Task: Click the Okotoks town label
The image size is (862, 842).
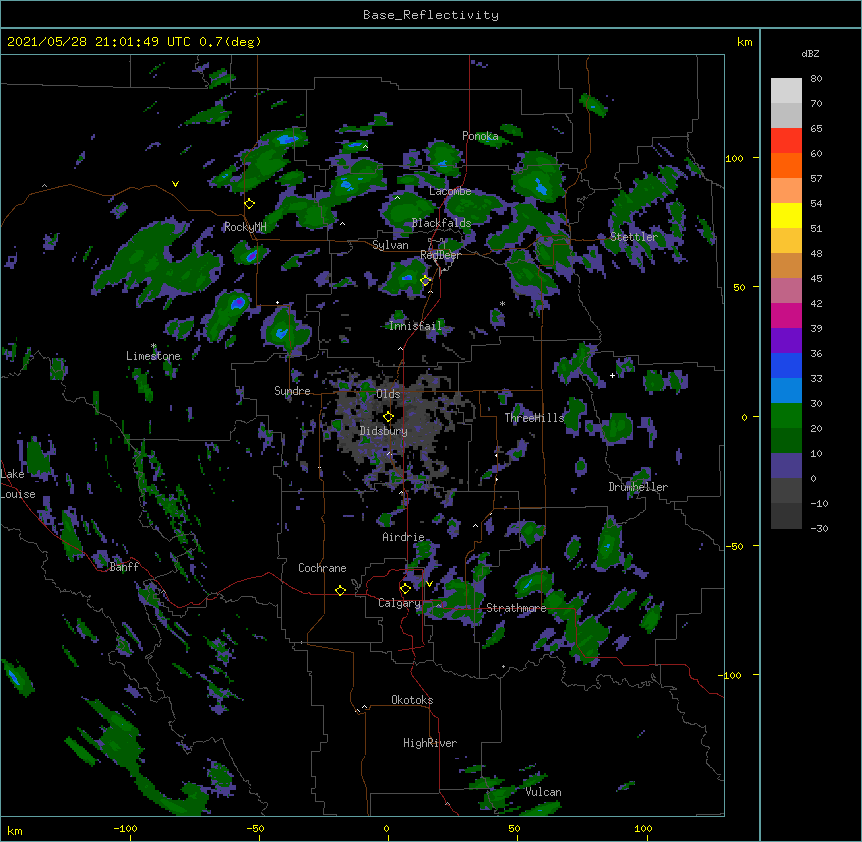Action: (412, 700)
